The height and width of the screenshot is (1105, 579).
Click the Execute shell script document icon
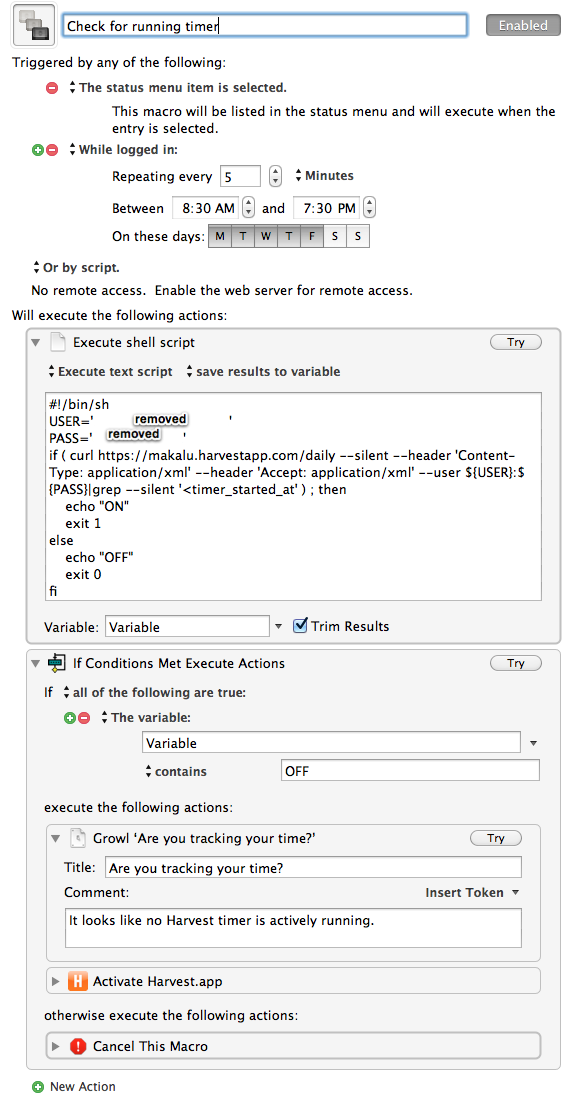(60, 342)
